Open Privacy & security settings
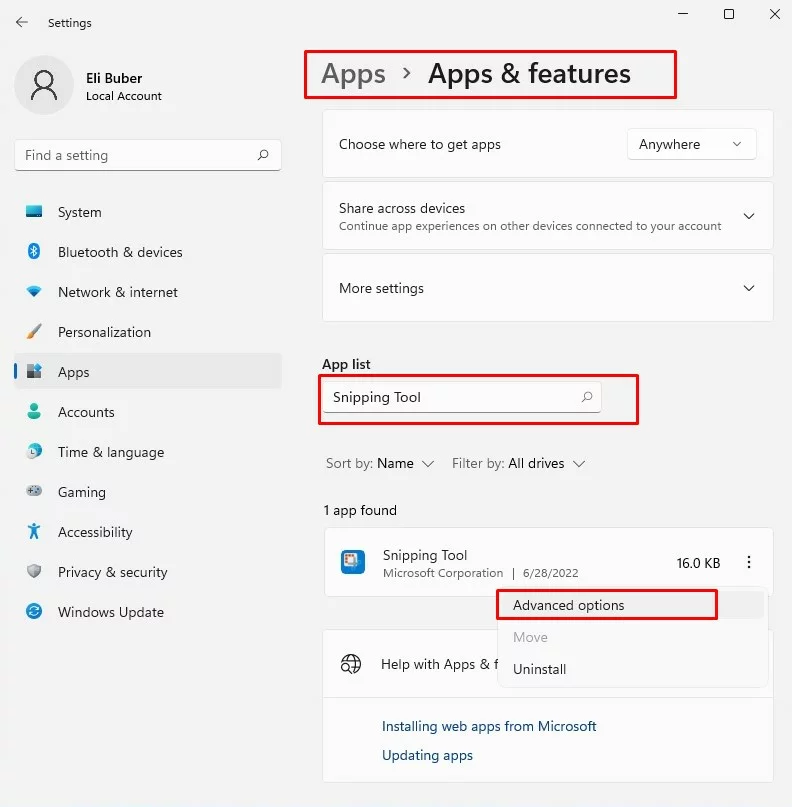 (x=148, y=572)
